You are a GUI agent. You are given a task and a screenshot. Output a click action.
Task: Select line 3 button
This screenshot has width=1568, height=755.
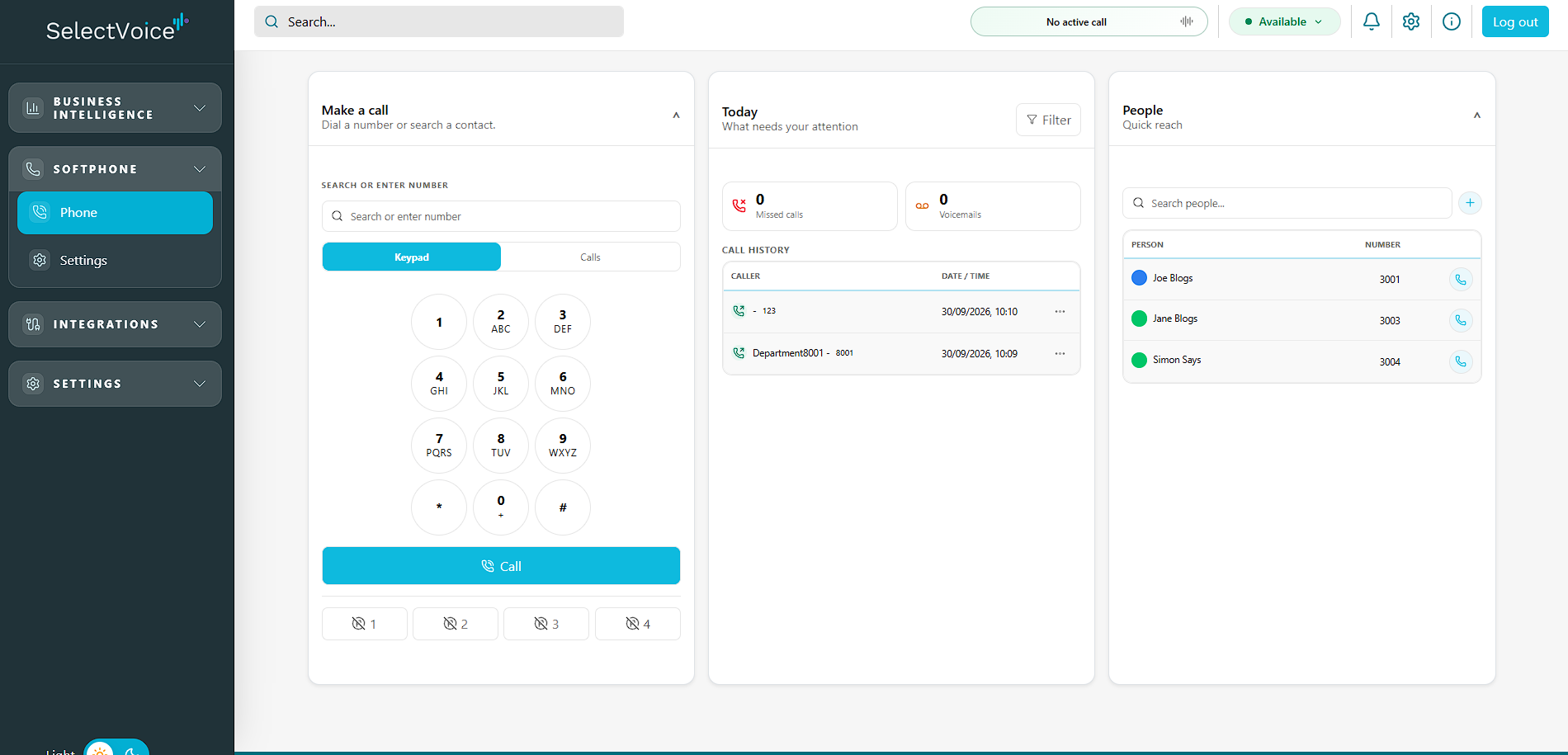546,624
